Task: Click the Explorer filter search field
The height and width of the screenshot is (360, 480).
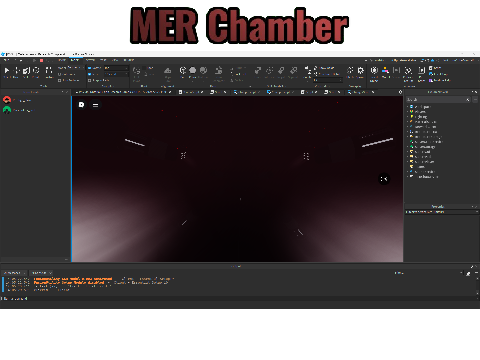Action: [438, 100]
